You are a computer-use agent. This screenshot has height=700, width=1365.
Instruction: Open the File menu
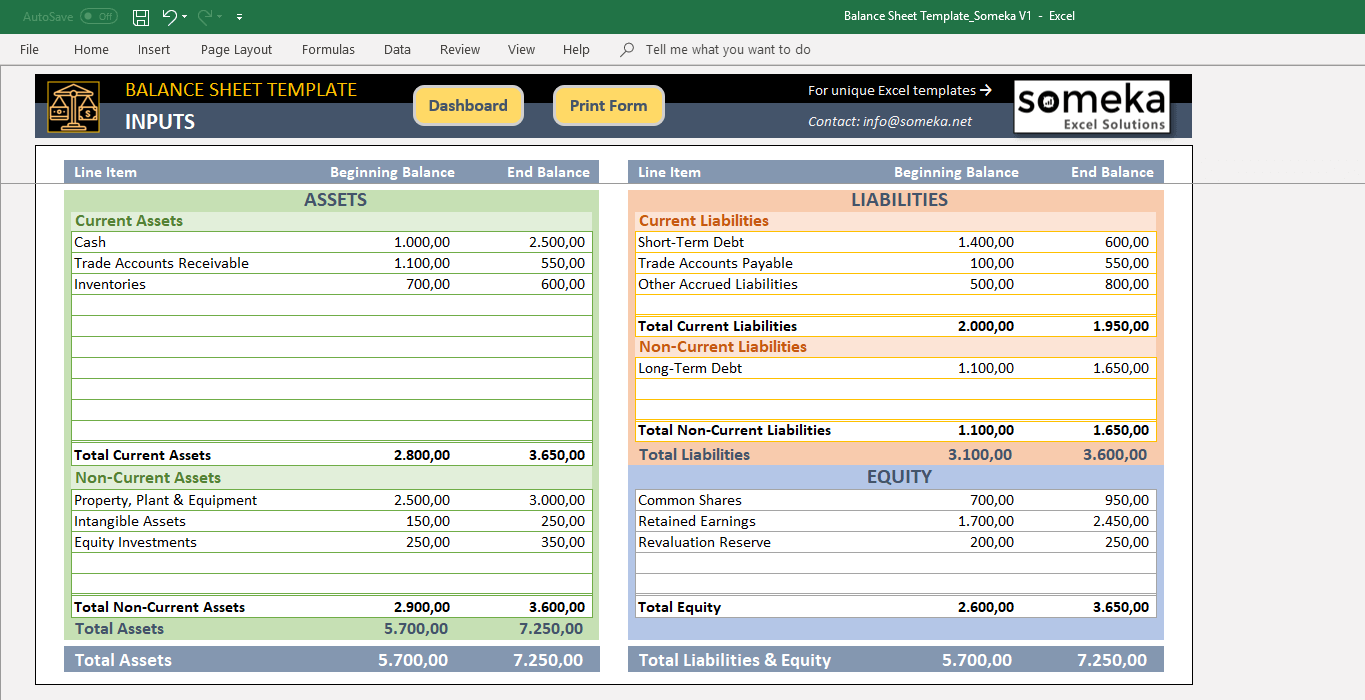point(29,49)
